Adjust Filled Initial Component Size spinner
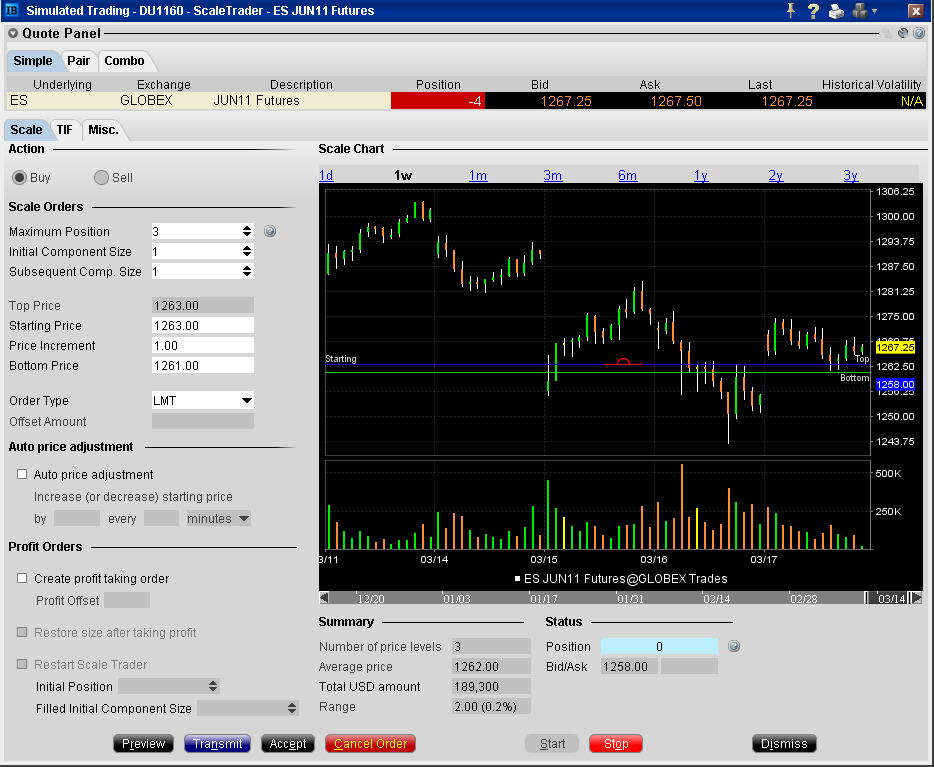 292,708
